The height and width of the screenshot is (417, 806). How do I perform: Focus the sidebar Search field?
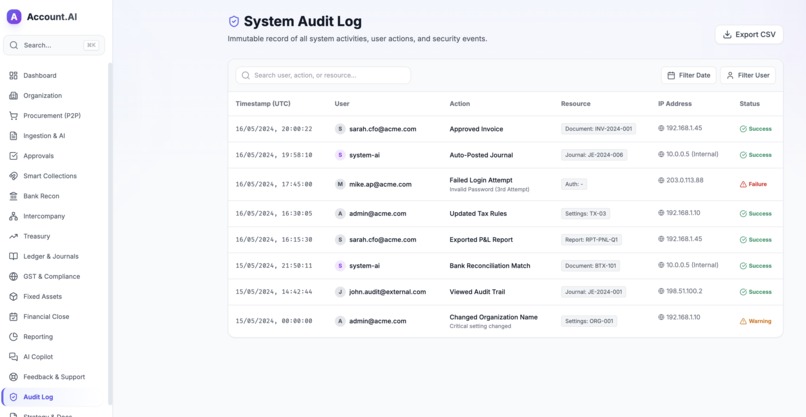click(54, 45)
